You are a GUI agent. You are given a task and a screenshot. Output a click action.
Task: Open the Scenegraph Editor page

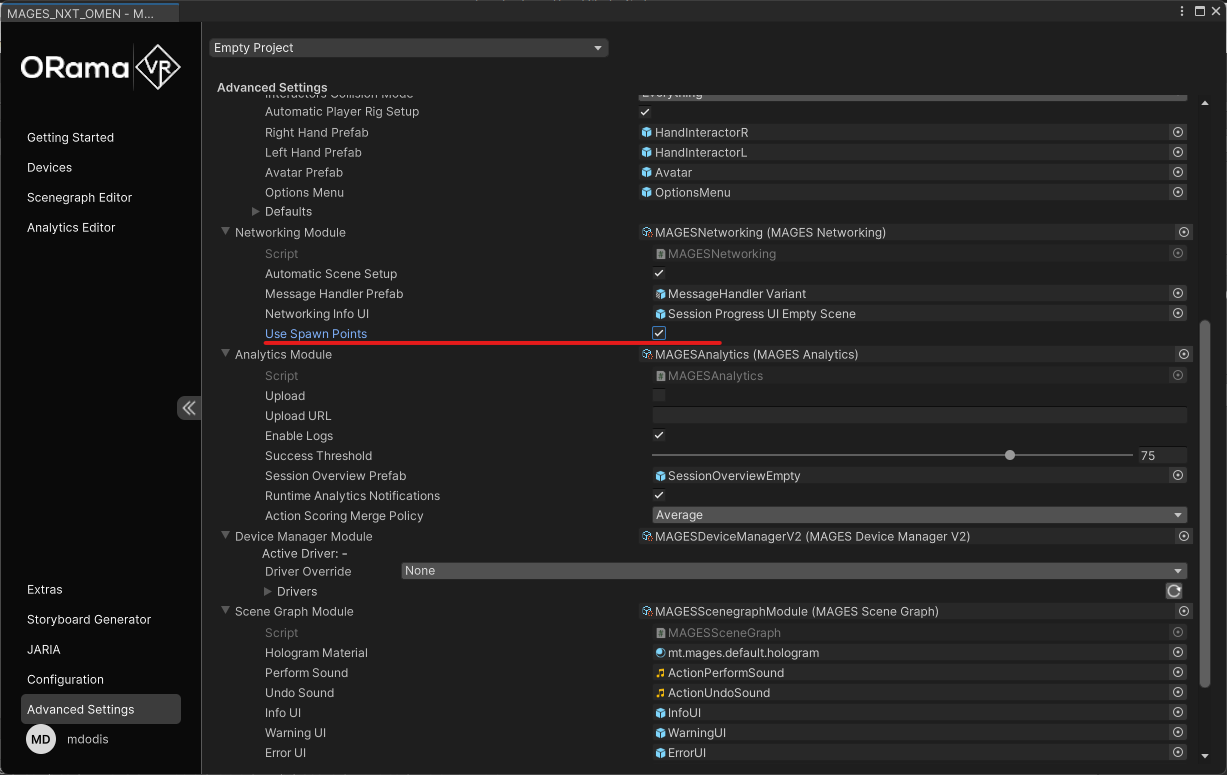pyautogui.click(x=80, y=197)
